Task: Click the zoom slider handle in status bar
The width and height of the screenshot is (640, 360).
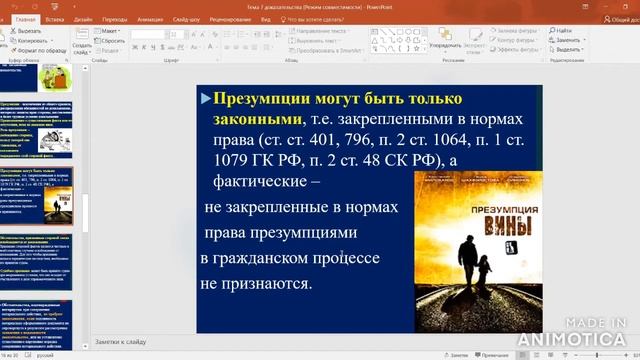Action: pos(597,355)
